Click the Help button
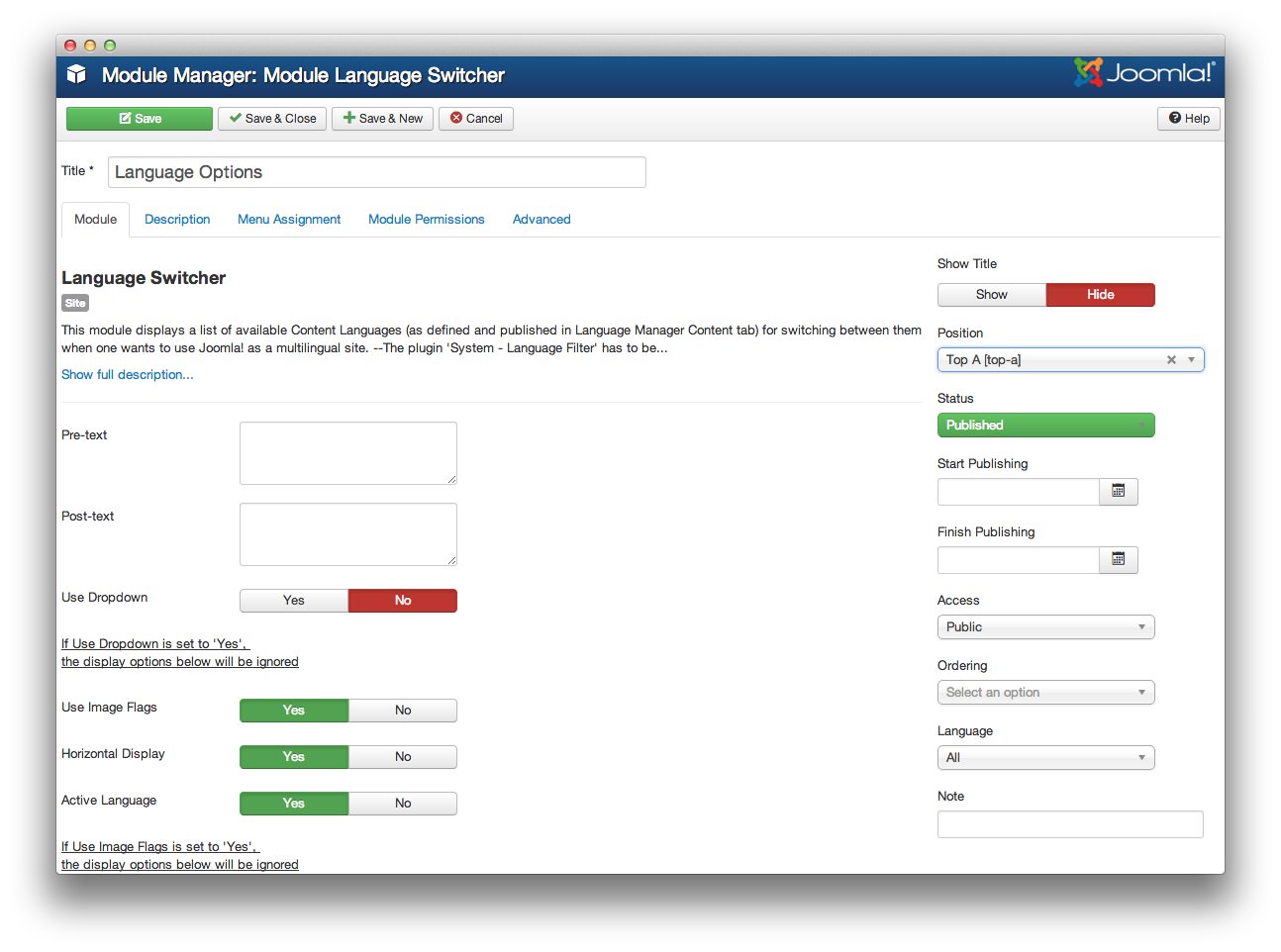Screen dimensions: 1281x952 (x=1188, y=119)
